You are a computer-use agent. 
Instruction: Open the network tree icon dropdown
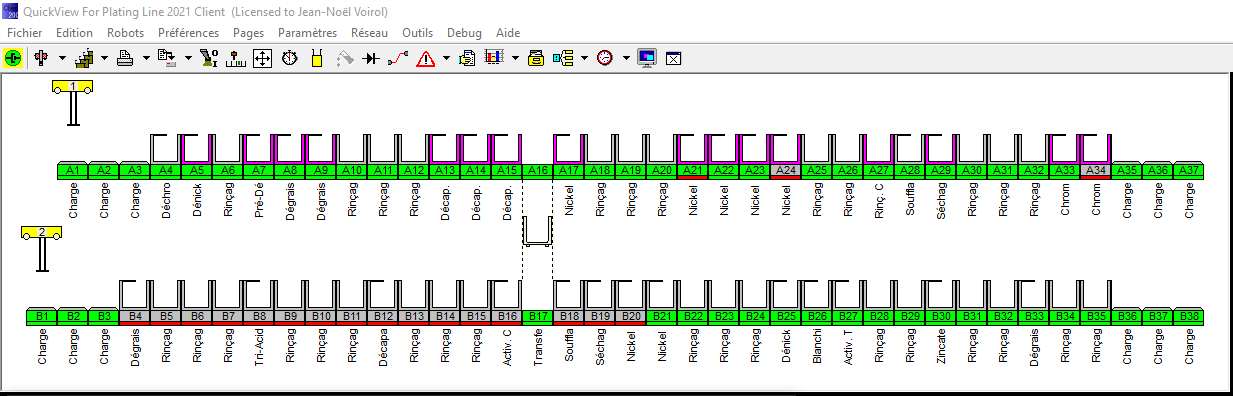[x=584, y=58]
